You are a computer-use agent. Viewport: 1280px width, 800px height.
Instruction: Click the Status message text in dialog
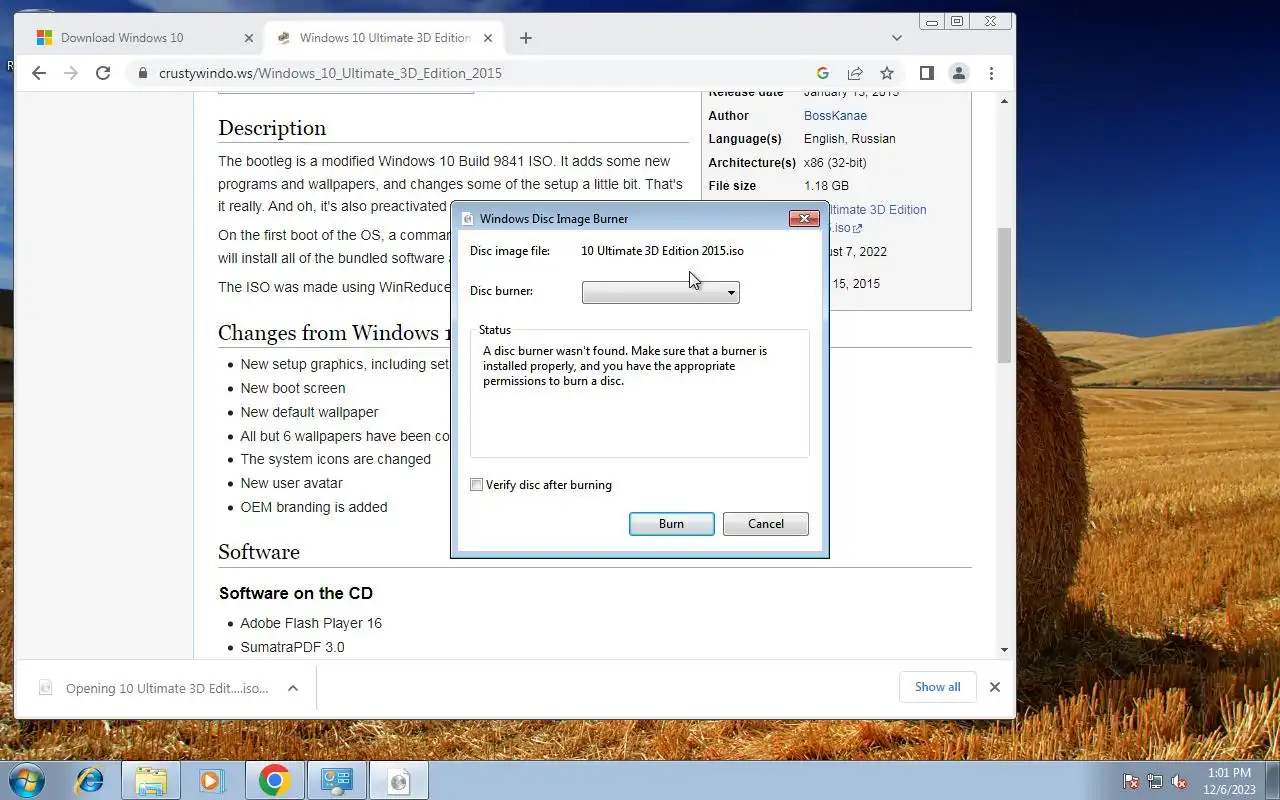click(x=625, y=366)
